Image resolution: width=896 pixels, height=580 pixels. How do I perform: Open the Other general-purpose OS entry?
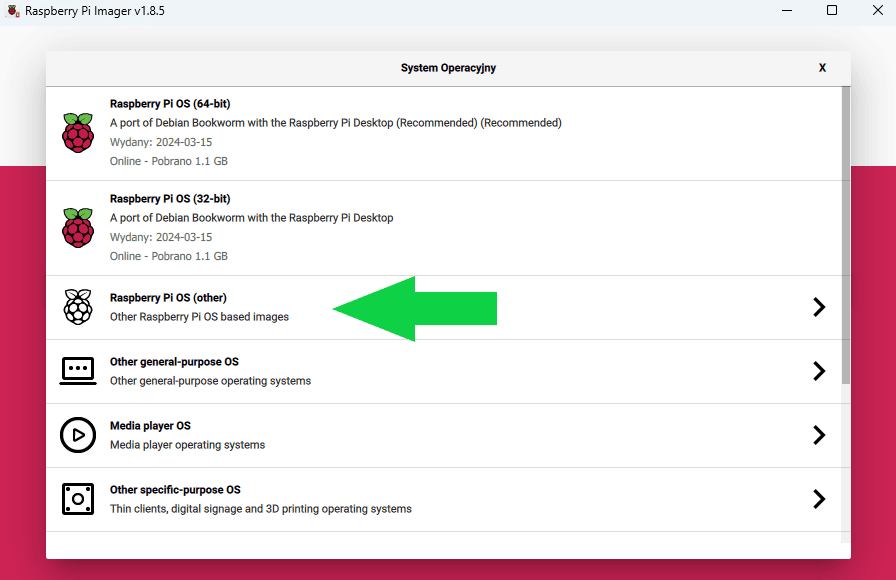point(443,371)
